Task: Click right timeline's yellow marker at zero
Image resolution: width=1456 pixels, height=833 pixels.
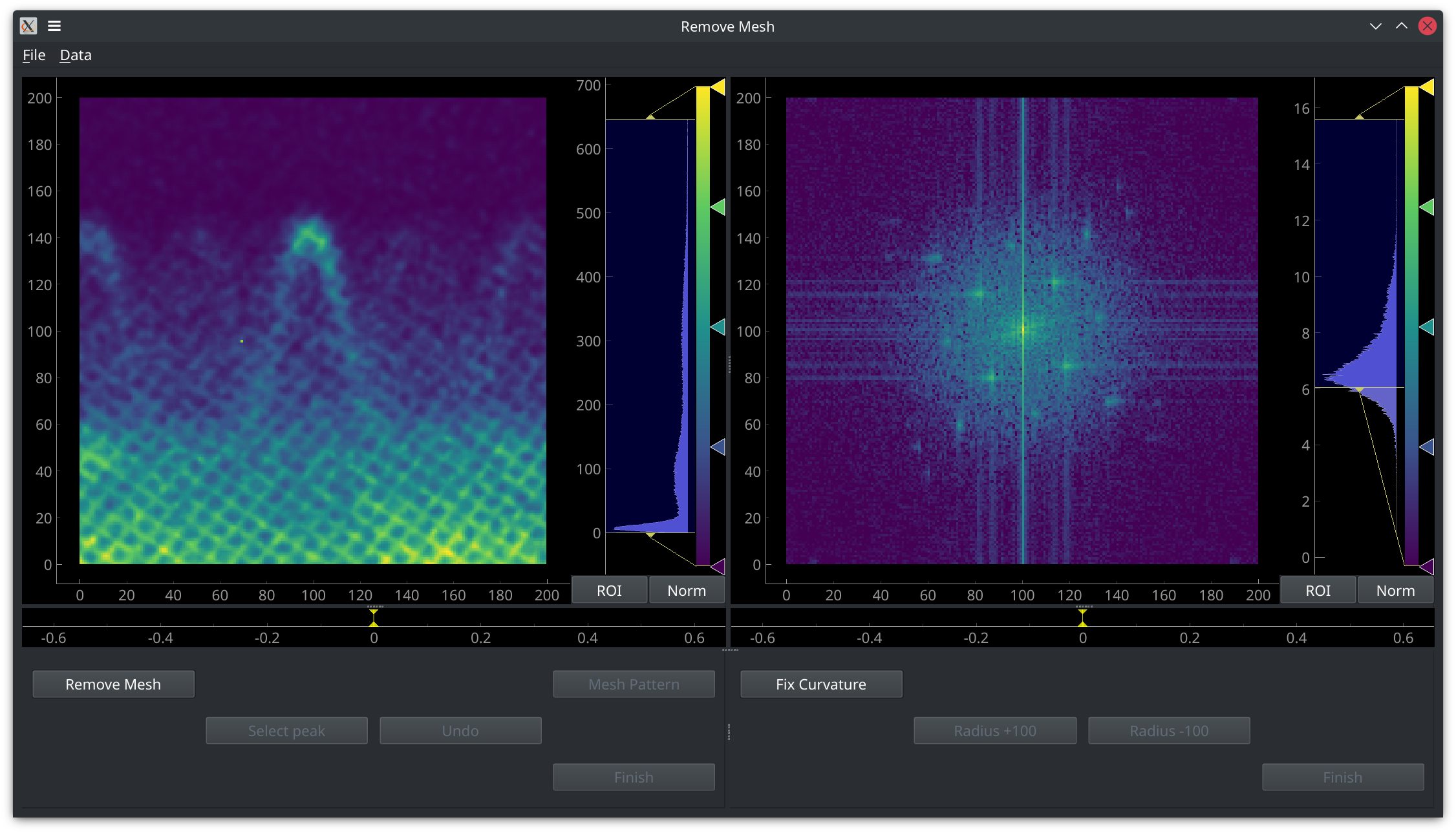Action: coord(1083,618)
